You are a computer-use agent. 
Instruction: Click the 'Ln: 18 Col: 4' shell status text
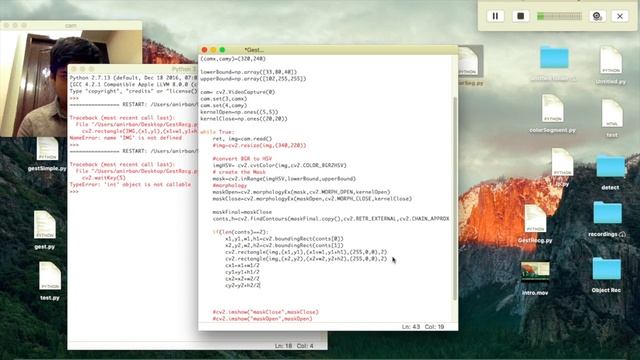click(294, 346)
